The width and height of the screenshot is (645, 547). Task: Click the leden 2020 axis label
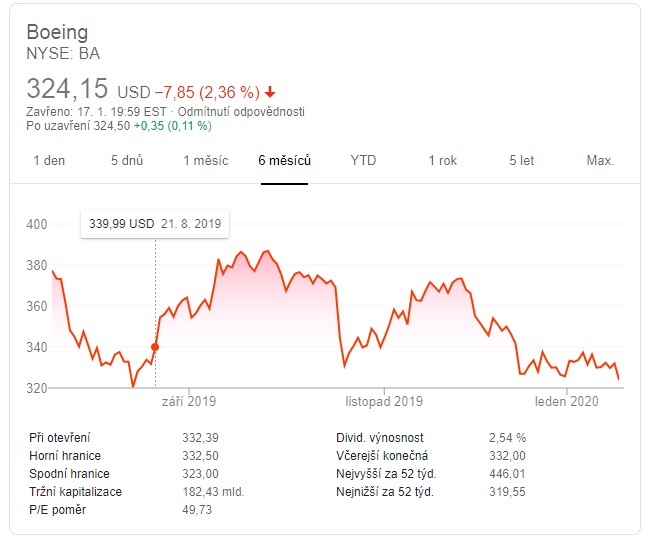click(566, 402)
